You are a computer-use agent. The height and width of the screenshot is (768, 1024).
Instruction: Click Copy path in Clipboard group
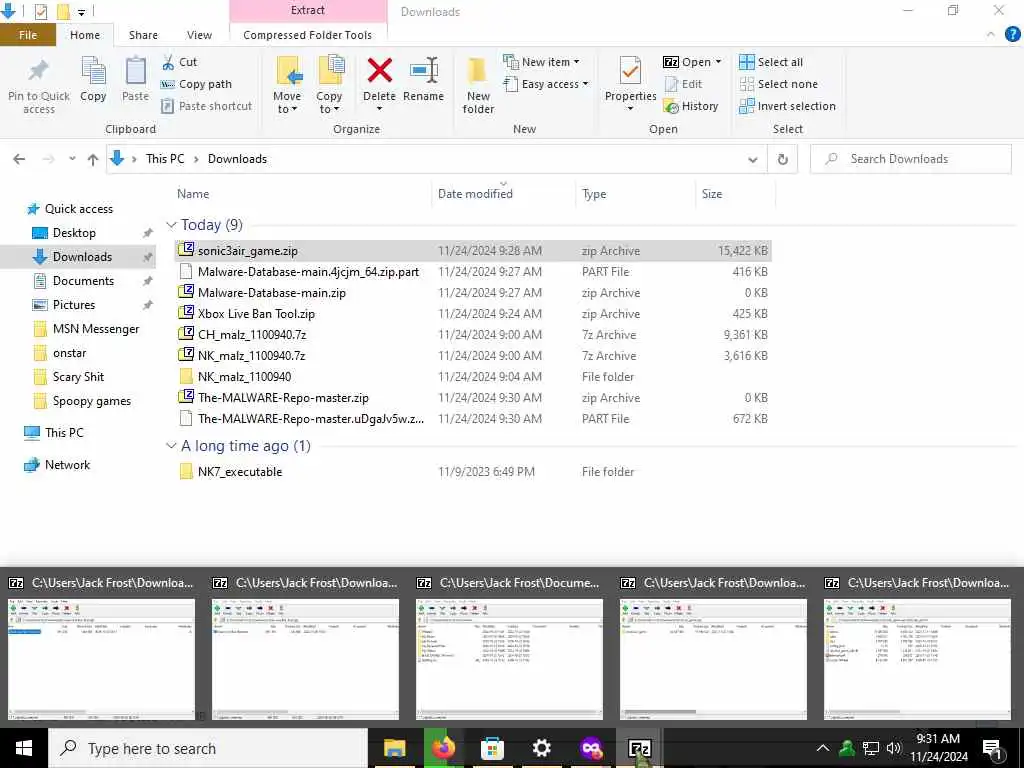197,84
